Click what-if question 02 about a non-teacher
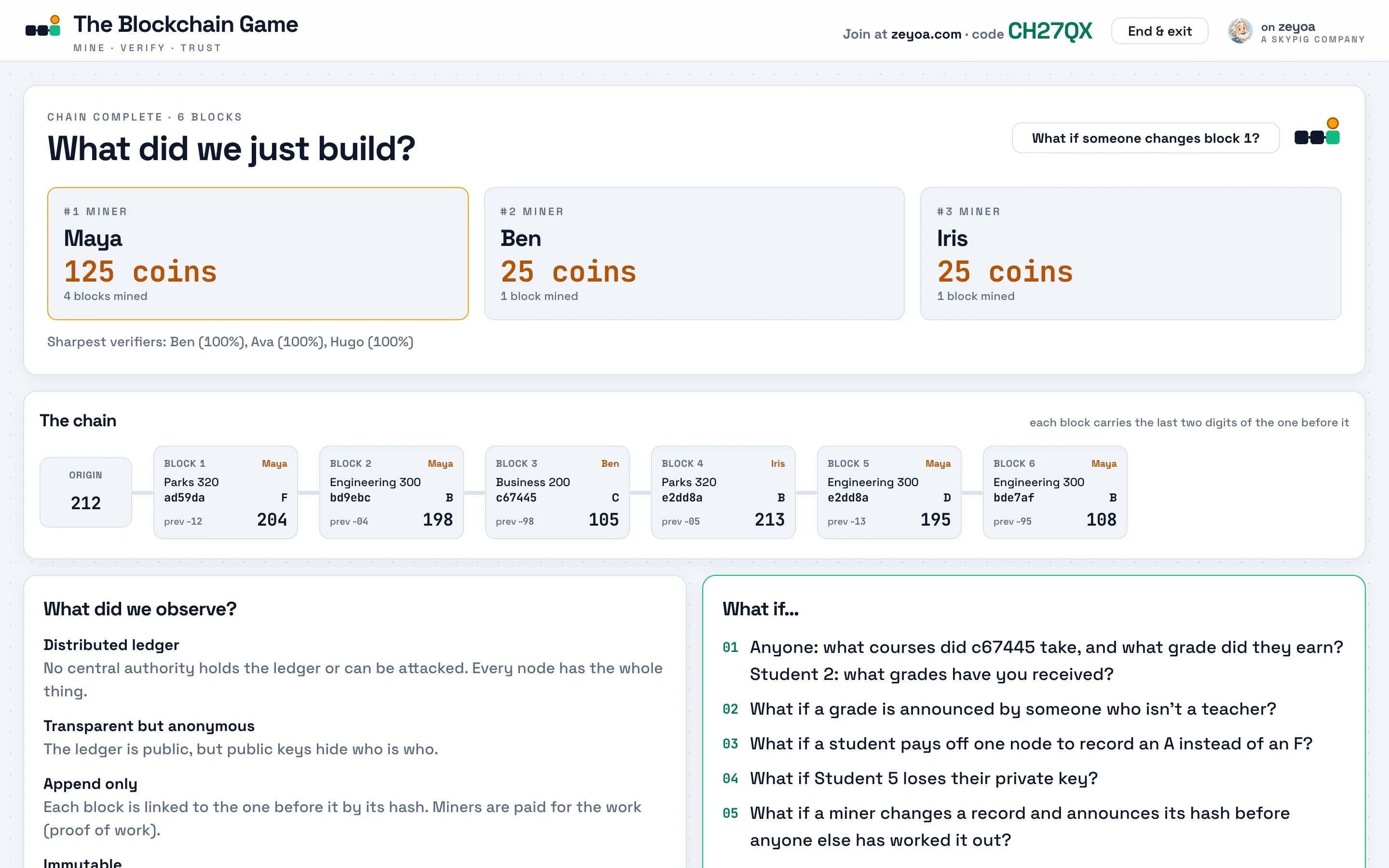This screenshot has width=1389, height=868. coord(999,709)
